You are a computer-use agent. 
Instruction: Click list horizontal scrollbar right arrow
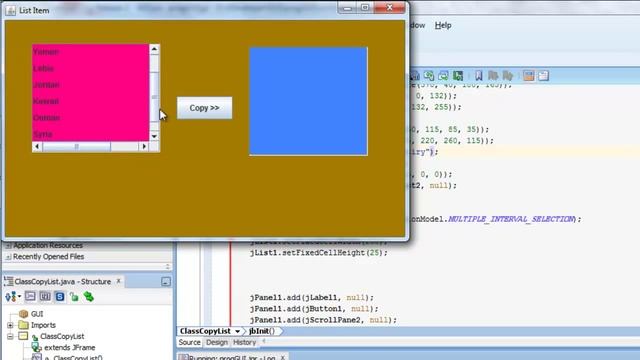pyautogui.click(x=144, y=146)
